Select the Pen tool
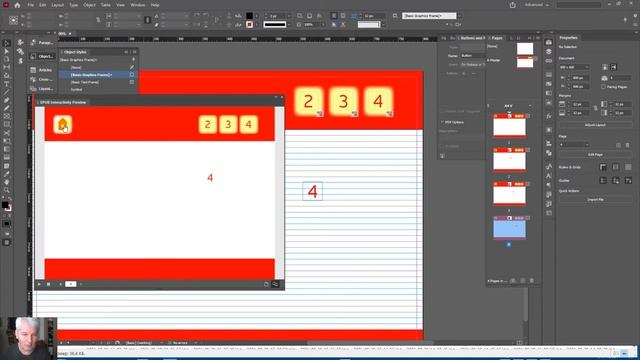The height and width of the screenshot is (360, 640). click(6, 100)
